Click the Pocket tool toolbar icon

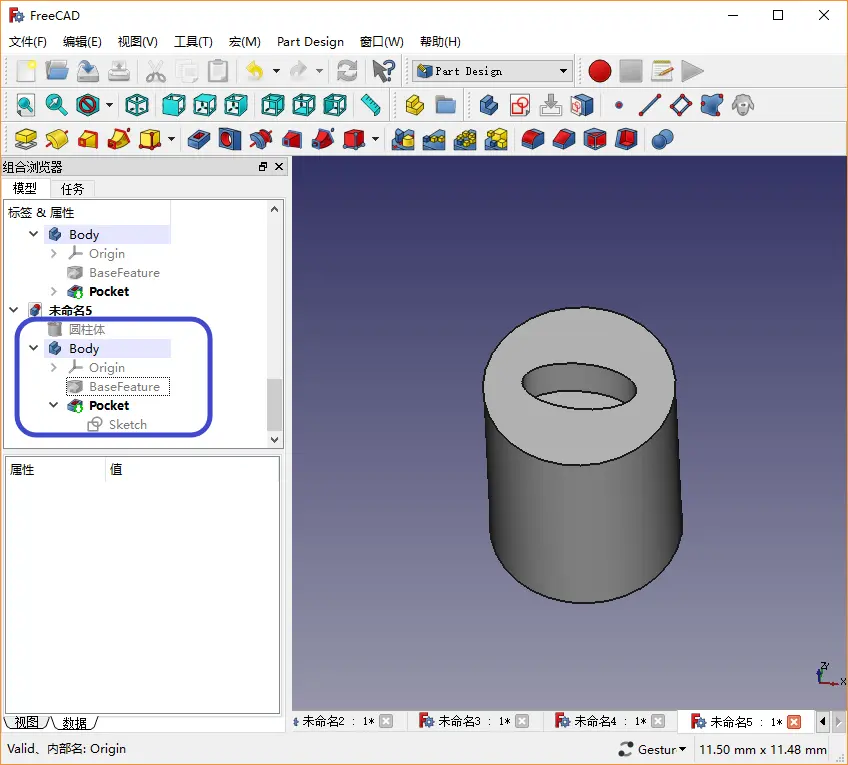(199, 139)
